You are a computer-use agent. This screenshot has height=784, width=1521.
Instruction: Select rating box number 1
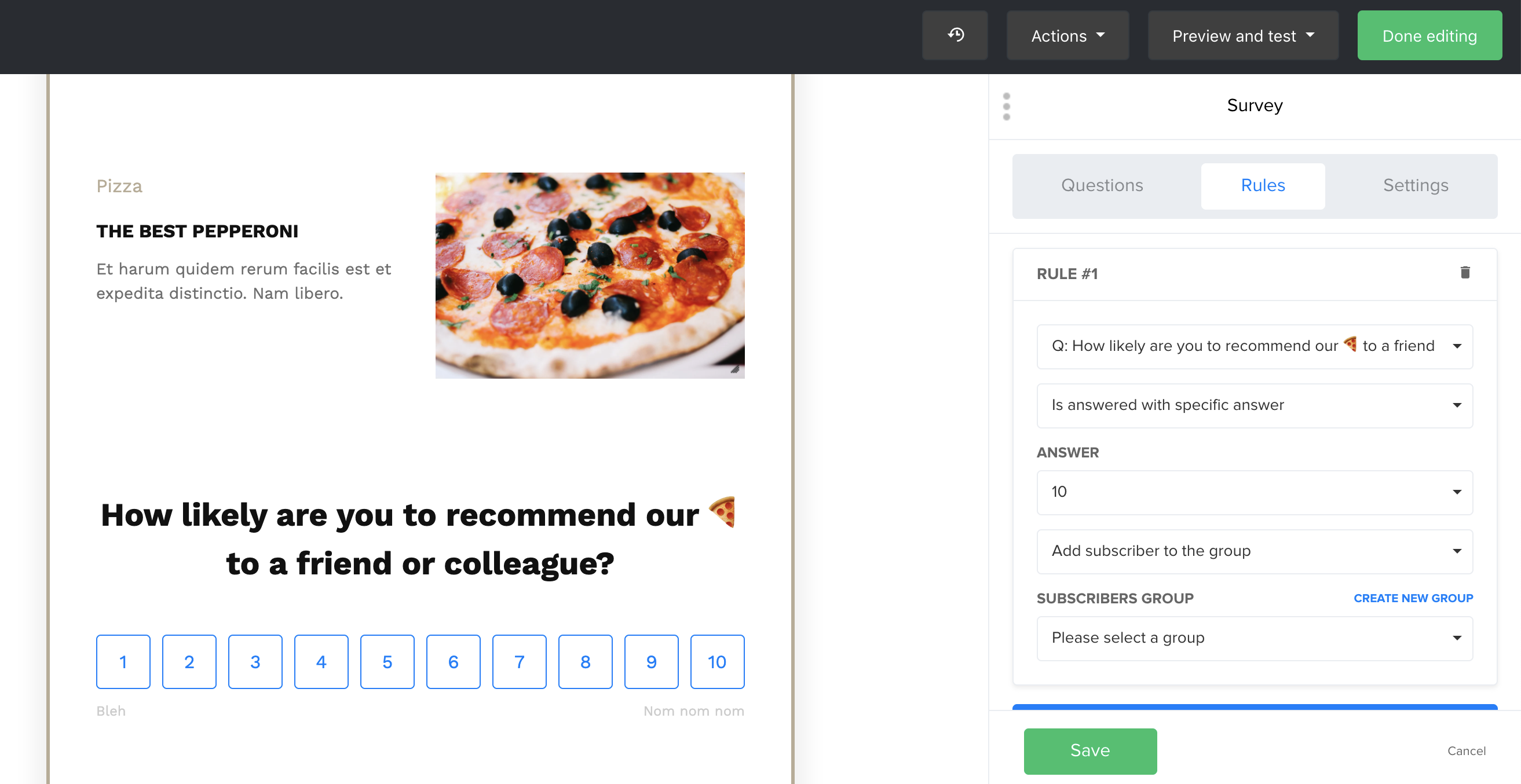[123, 661]
